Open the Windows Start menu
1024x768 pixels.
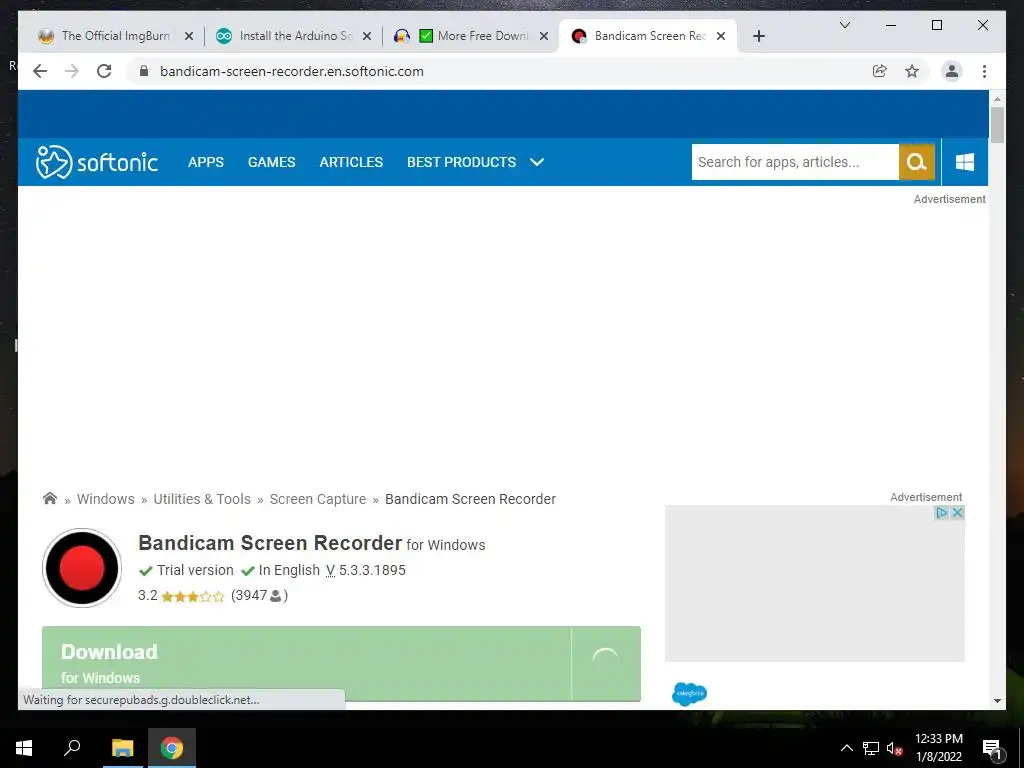(24, 748)
